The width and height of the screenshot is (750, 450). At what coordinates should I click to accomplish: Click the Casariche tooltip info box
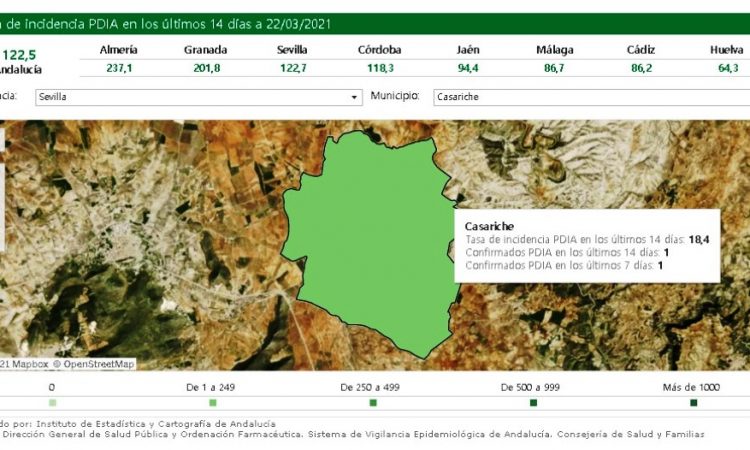pyautogui.click(x=586, y=246)
